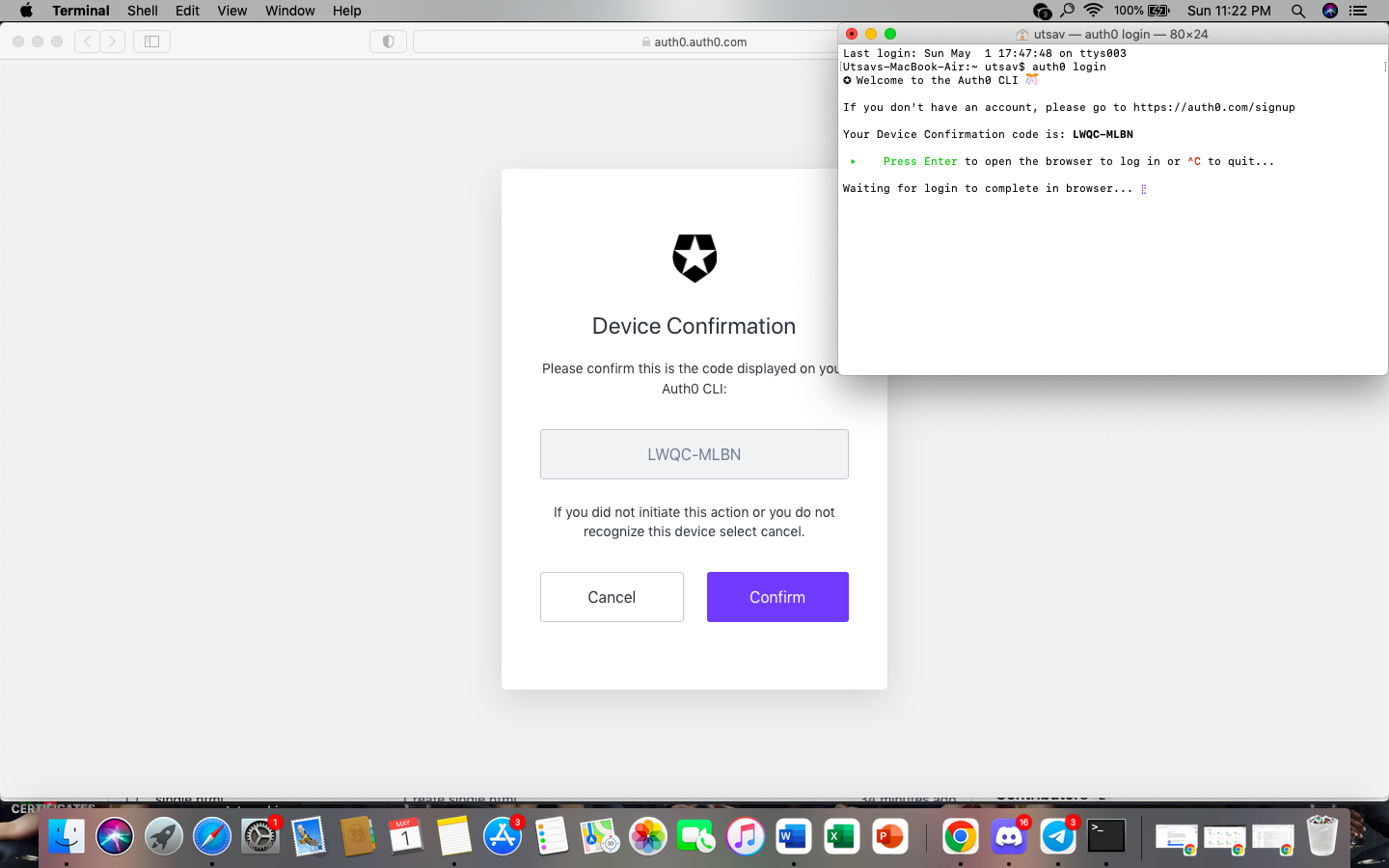
Task: Open Photos from the Dock
Action: 648,836
